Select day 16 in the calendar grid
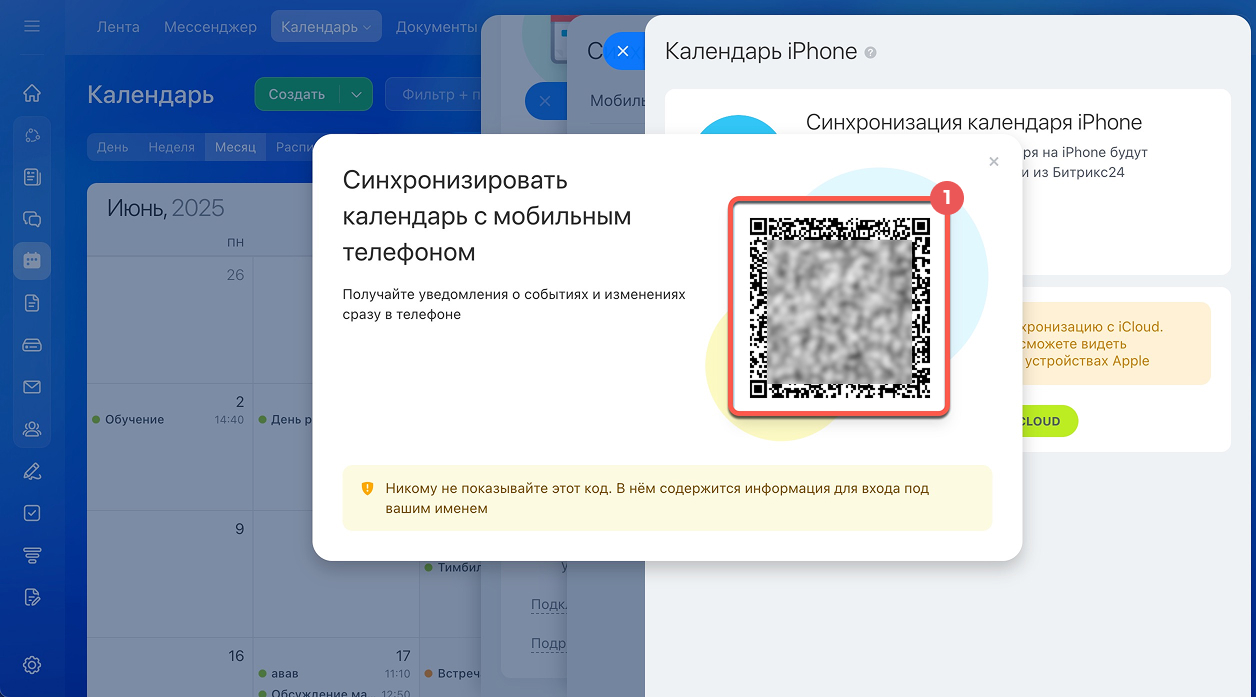This screenshot has width=1256, height=697. point(236,656)
